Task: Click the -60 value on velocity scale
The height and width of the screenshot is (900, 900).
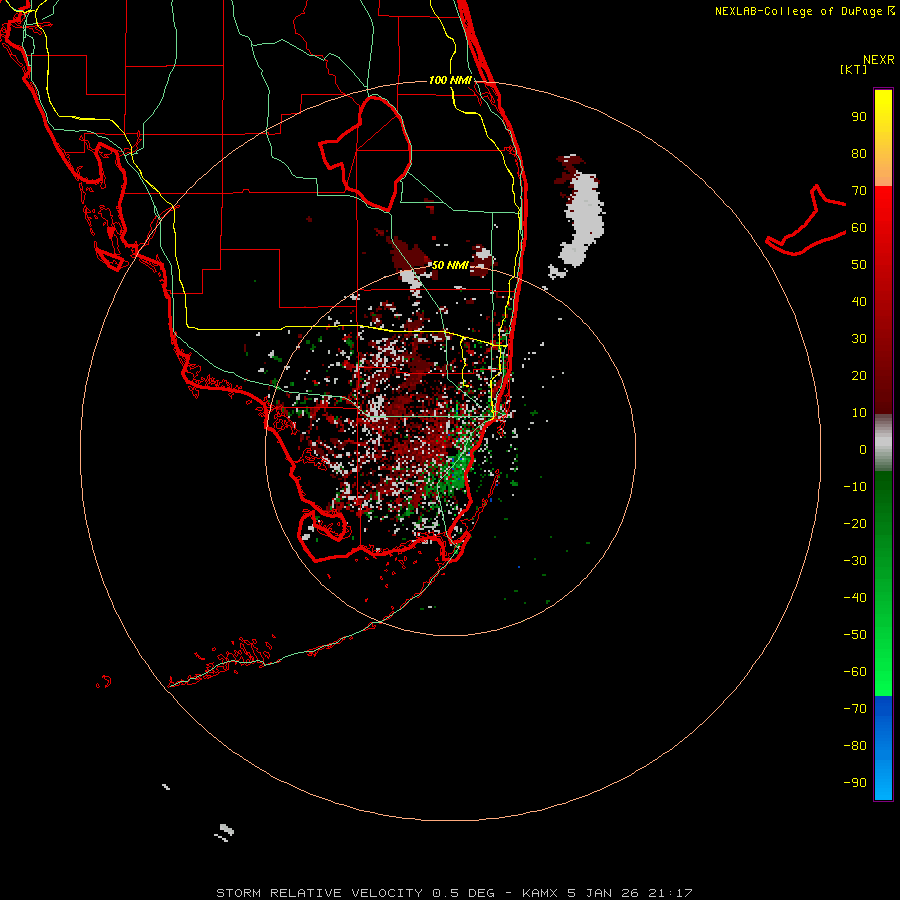Action: point(855,672)
